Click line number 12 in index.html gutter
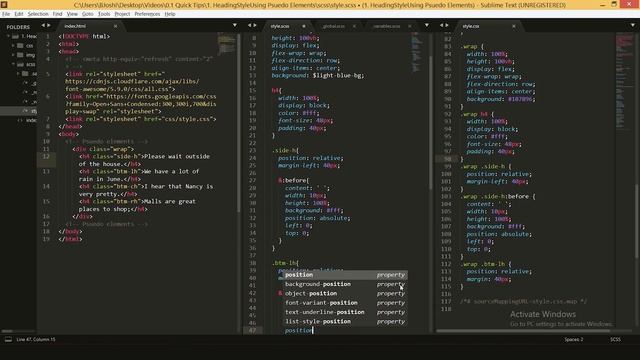Image resolution: width=640 pixels, height=360 pixels. [x=46, y=156]
